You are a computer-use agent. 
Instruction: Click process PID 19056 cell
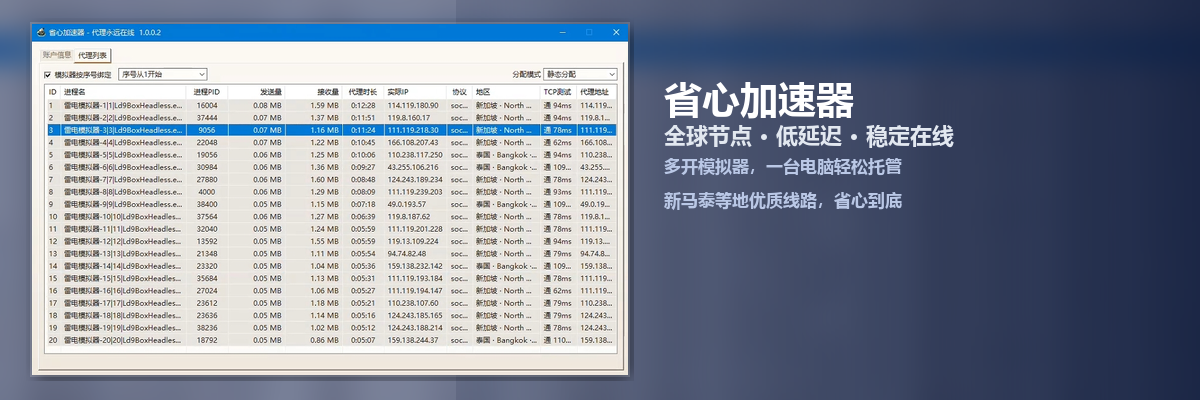pos(207,155)
